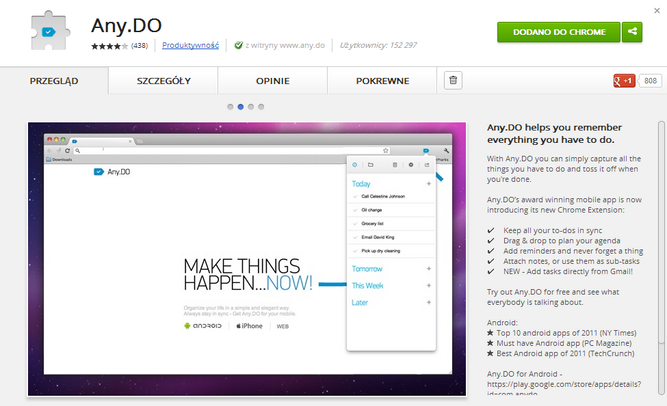The width and height of the screenshot is (667, 406).
Task: Click the Any.DO toolbar icon in screenshot
Action: point(426,151)
